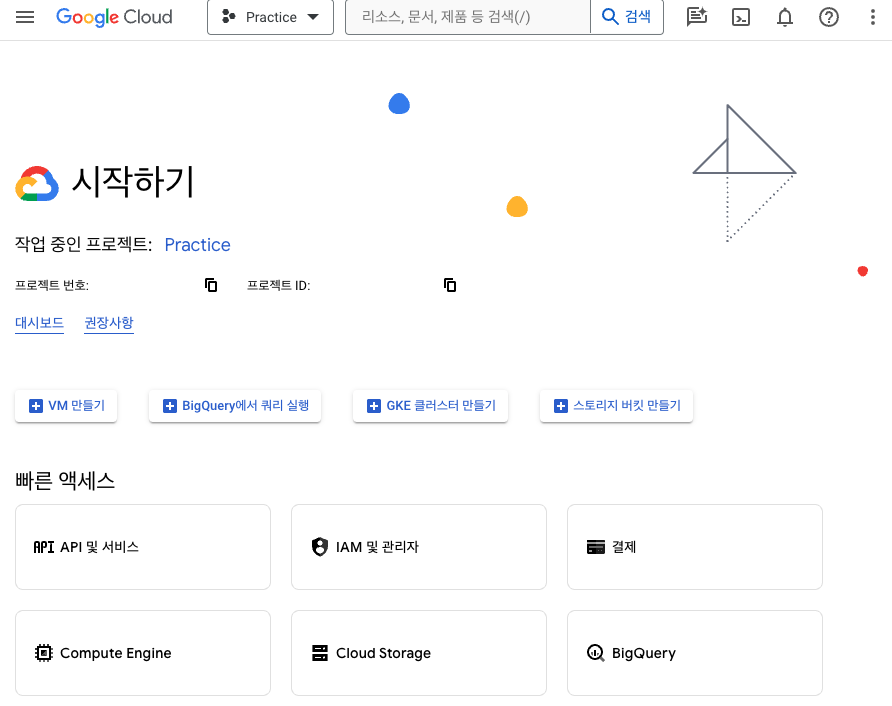
Task: Open the 결제 billing card
Action: click(x=695, y=547)
